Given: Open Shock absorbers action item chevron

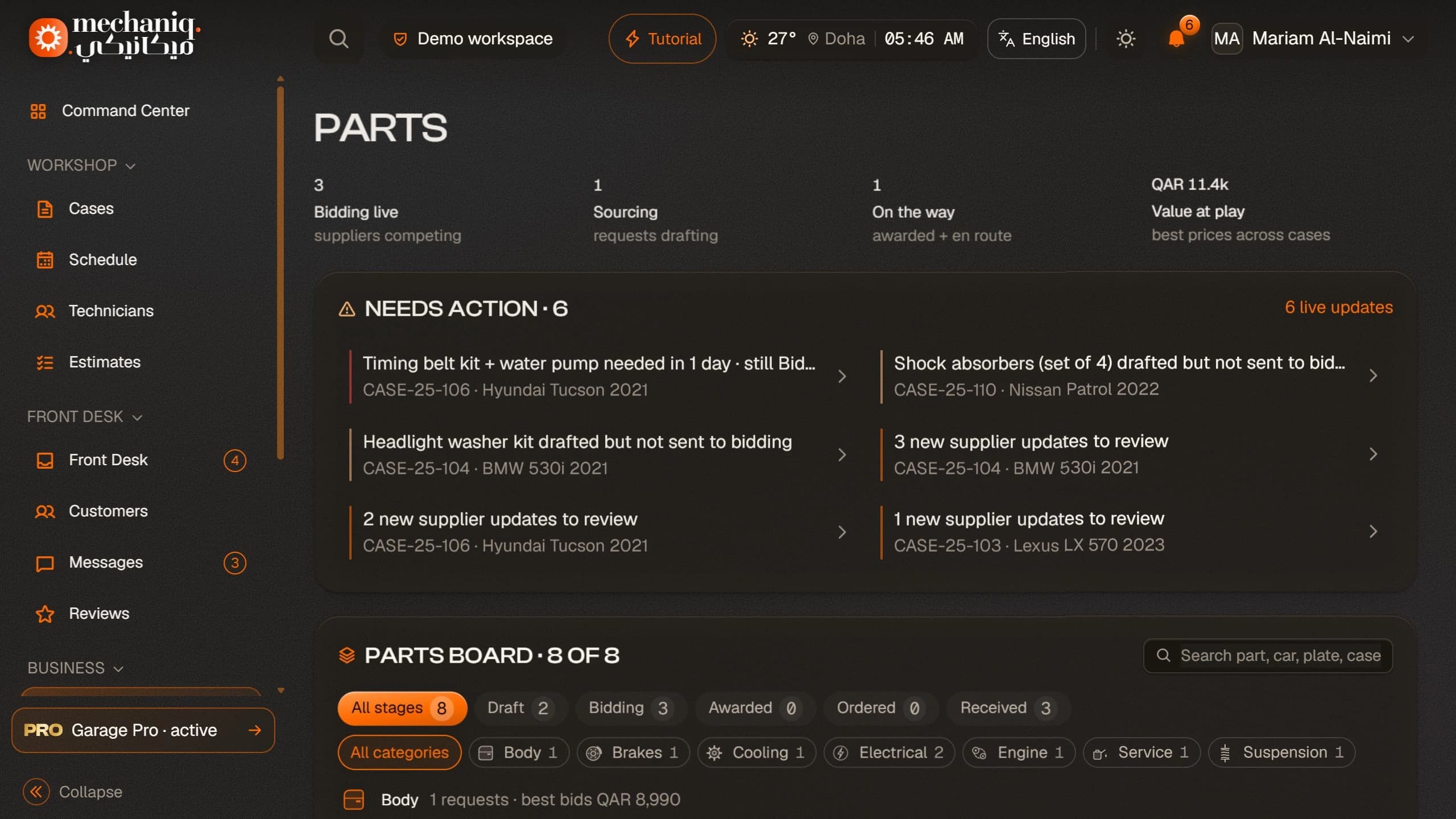Looking at the screenshot, I should [x=1373, y=376].
